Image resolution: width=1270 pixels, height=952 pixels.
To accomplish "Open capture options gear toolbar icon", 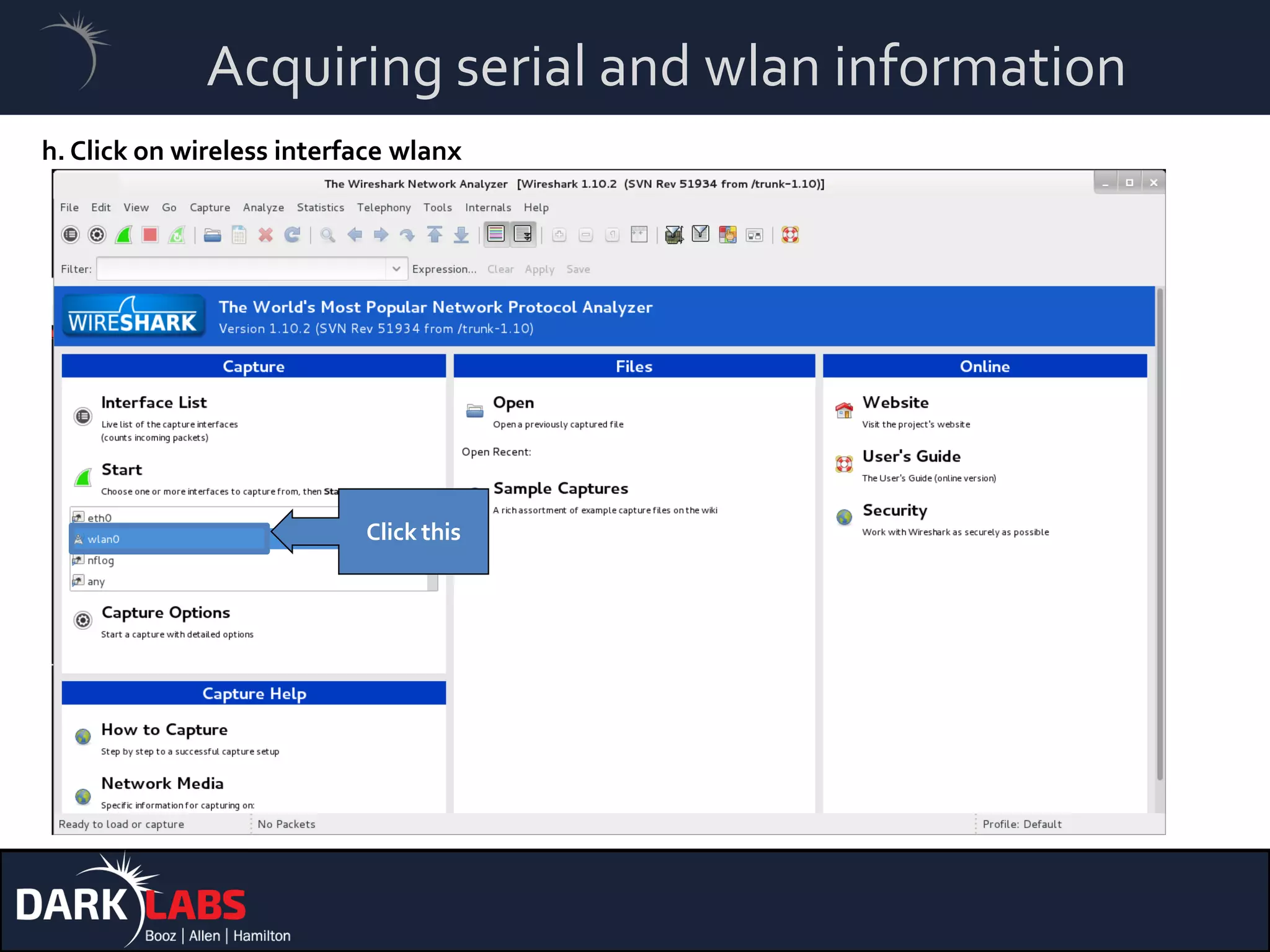I will pyautogui.click(x=97, y=235).
